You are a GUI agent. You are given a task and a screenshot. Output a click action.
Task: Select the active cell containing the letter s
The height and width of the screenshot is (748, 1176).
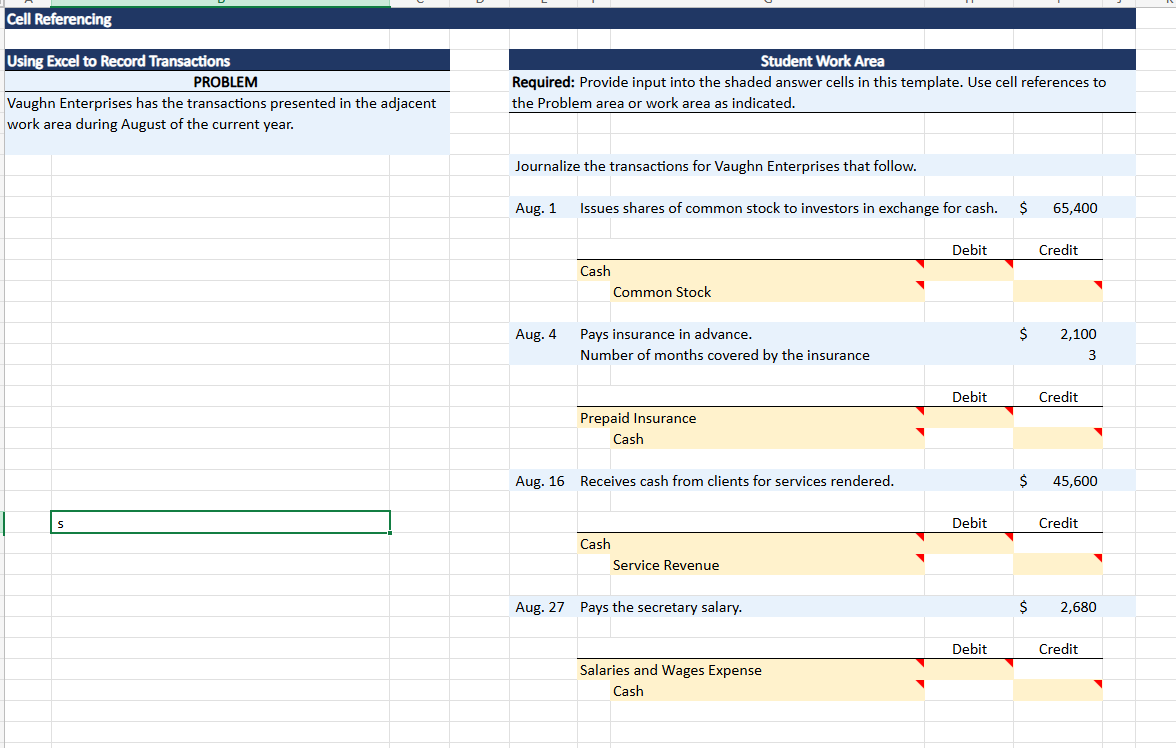click(x=220, y=521)
